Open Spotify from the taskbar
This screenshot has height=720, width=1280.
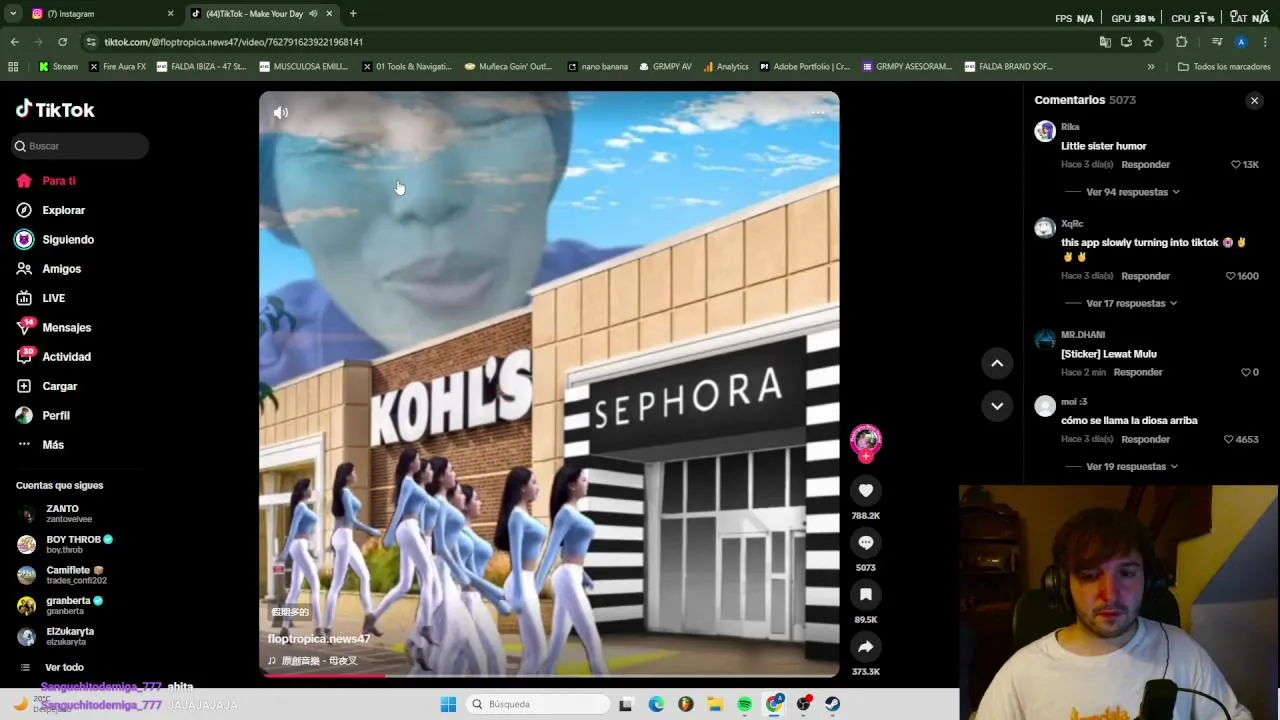(x=744, y=704)
